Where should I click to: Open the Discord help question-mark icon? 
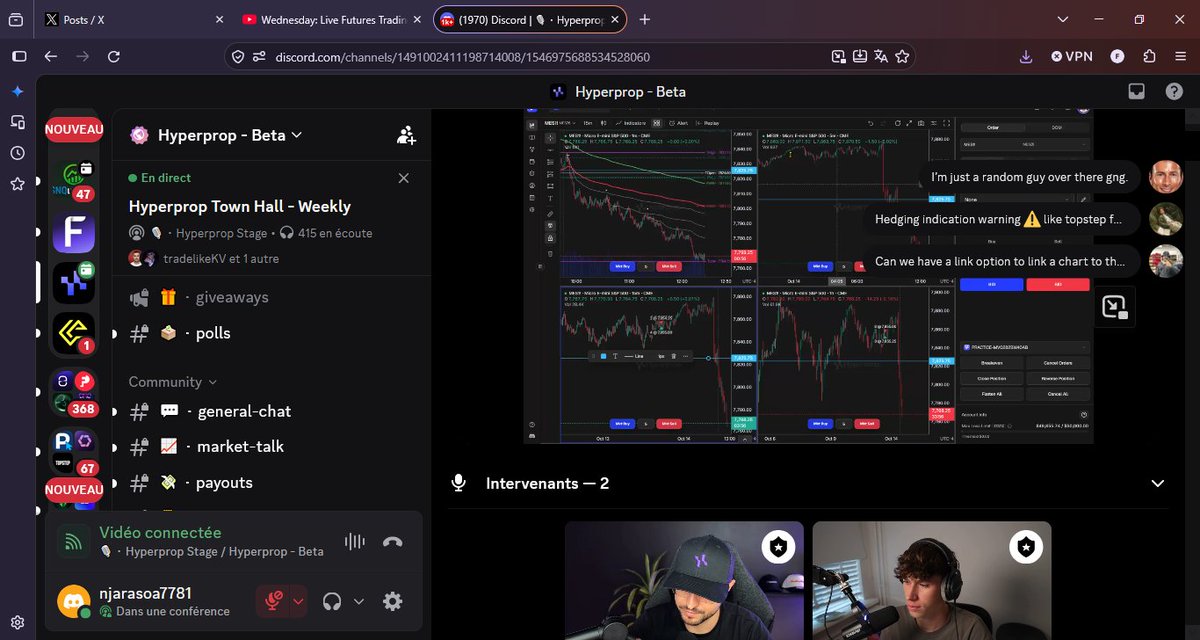pos(1174,91)
